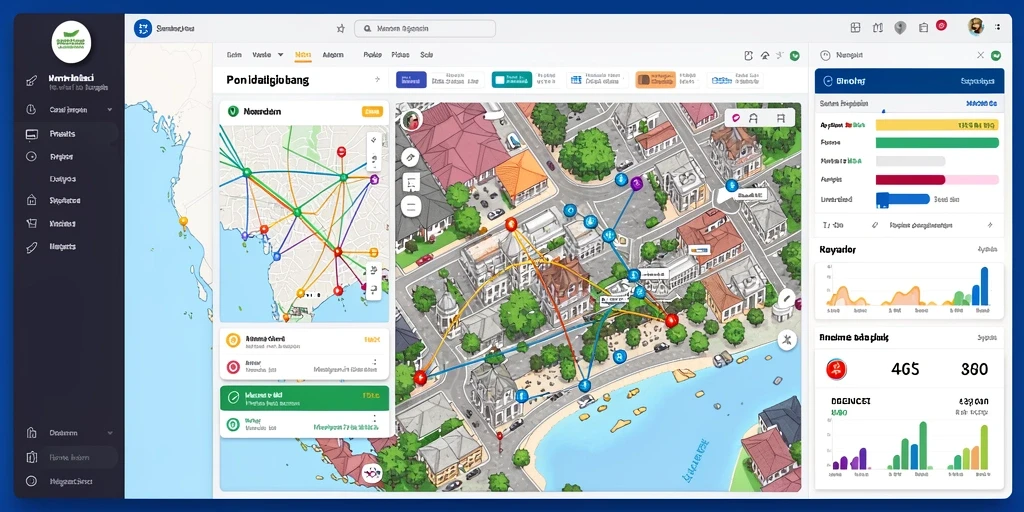The image size is (1024, 512).
Task: Toggle the green check circle on green card
Action: click(x=233, y=396)
